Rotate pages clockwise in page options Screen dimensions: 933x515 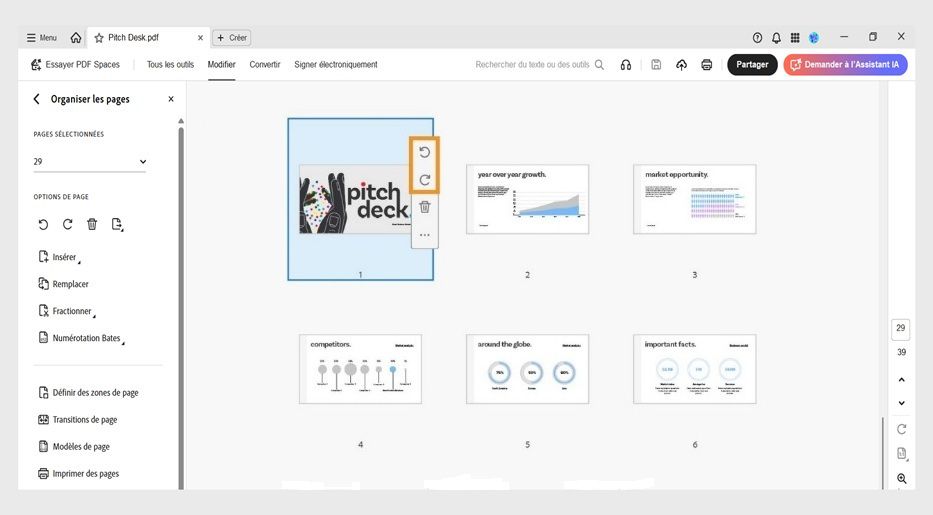coord(67,224)
